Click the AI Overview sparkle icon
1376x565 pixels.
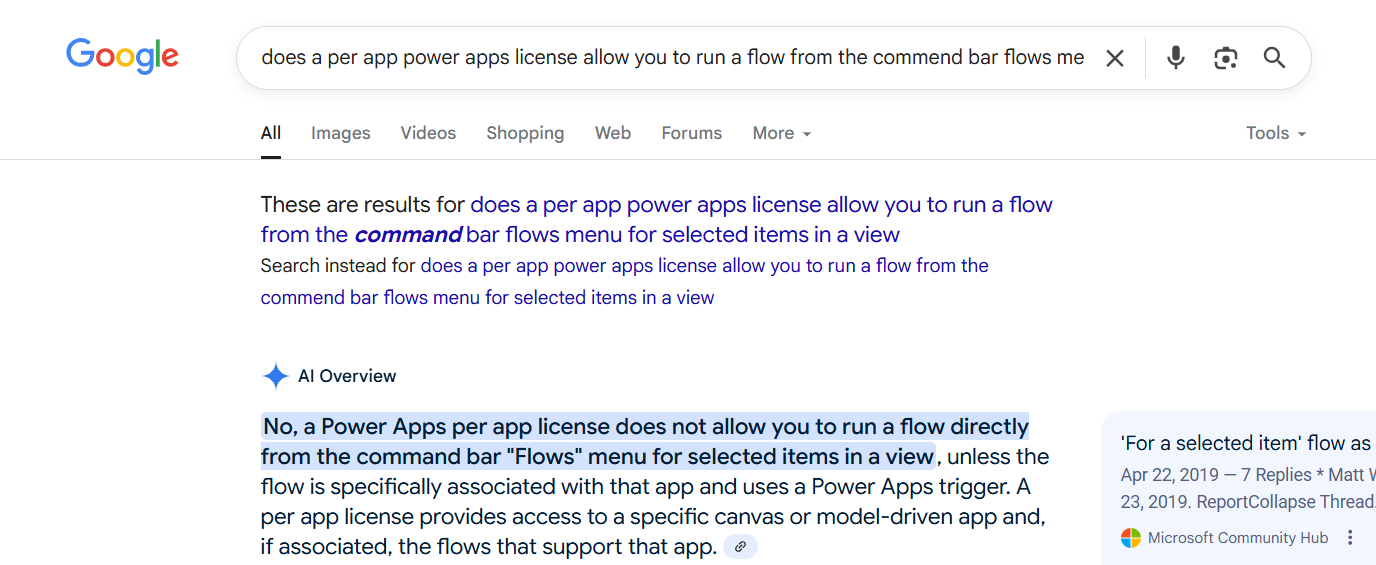[275, 376]
